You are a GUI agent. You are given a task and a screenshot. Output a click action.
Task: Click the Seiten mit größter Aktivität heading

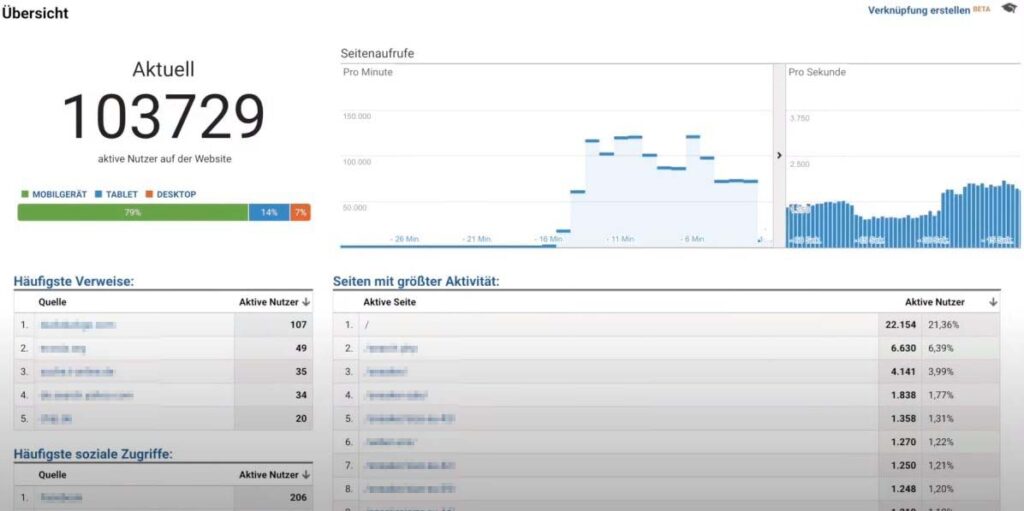pyautogui.click(x=416, y=282)
